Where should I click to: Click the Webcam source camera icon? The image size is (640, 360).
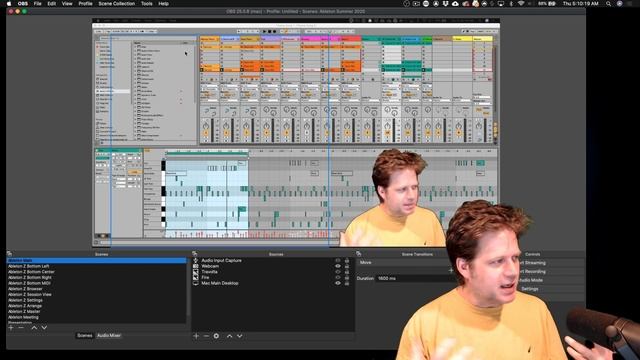click(x=196, y=266)
